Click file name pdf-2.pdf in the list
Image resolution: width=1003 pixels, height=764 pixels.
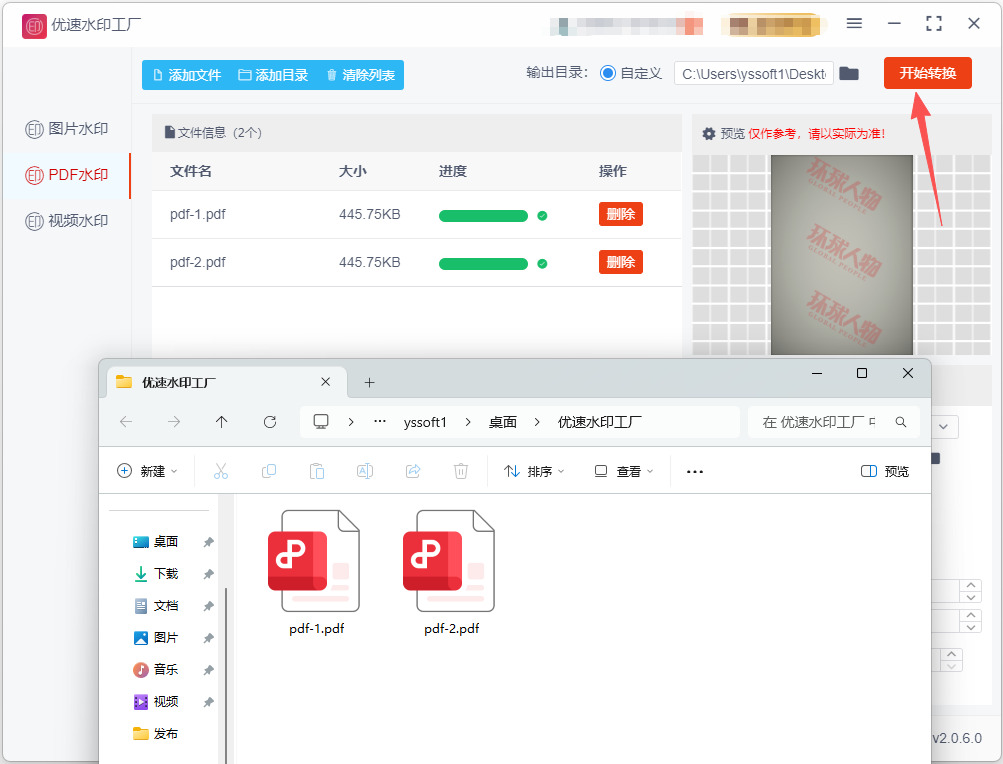pos(198,262)
